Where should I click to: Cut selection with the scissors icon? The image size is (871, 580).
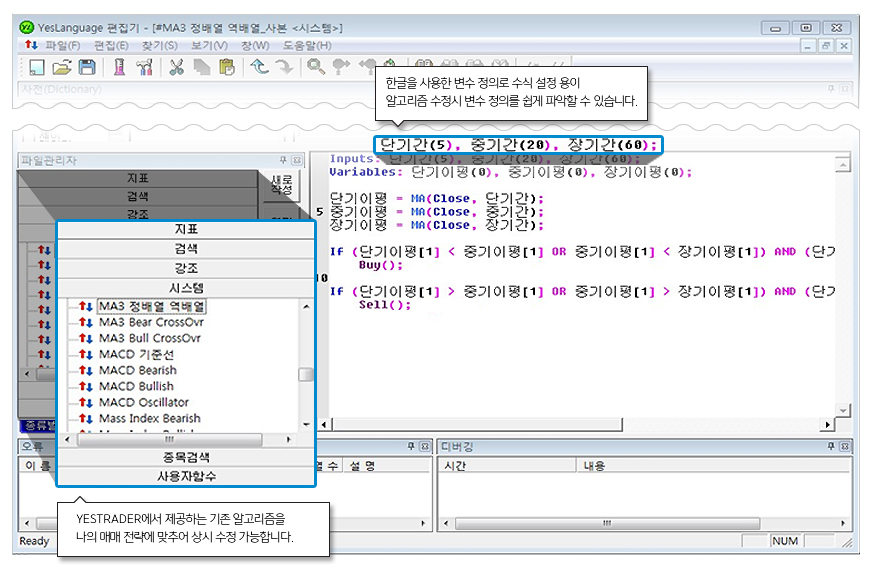177,68
